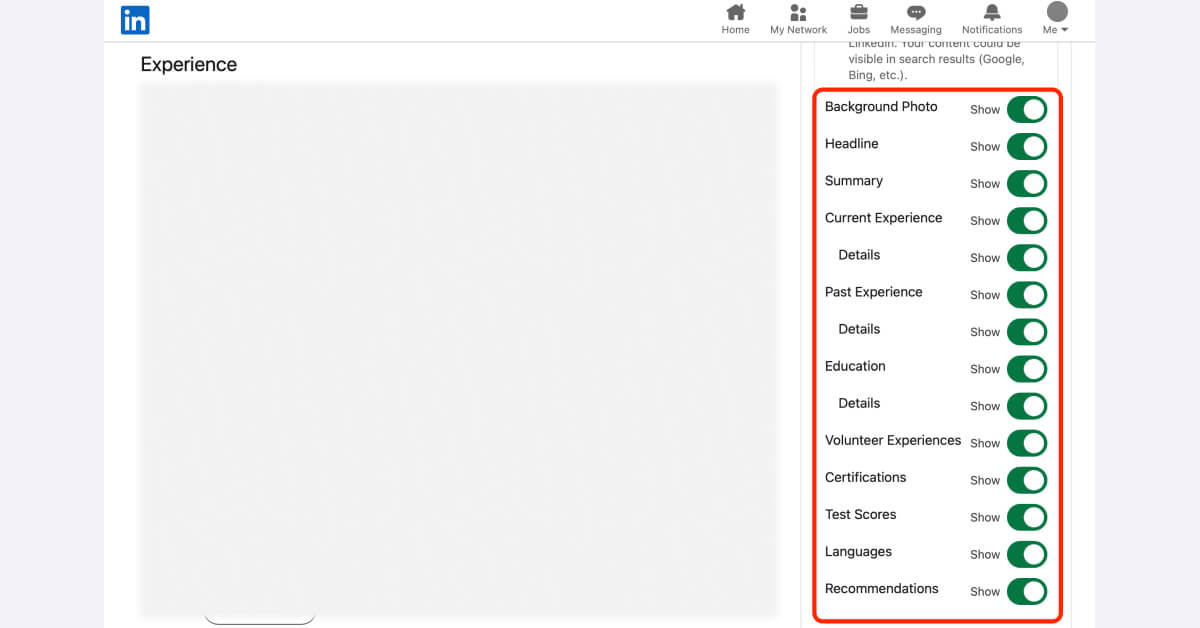1200x628 pixels.
Task: Disable the Certifications toggle
Action: coord(1027,480)
